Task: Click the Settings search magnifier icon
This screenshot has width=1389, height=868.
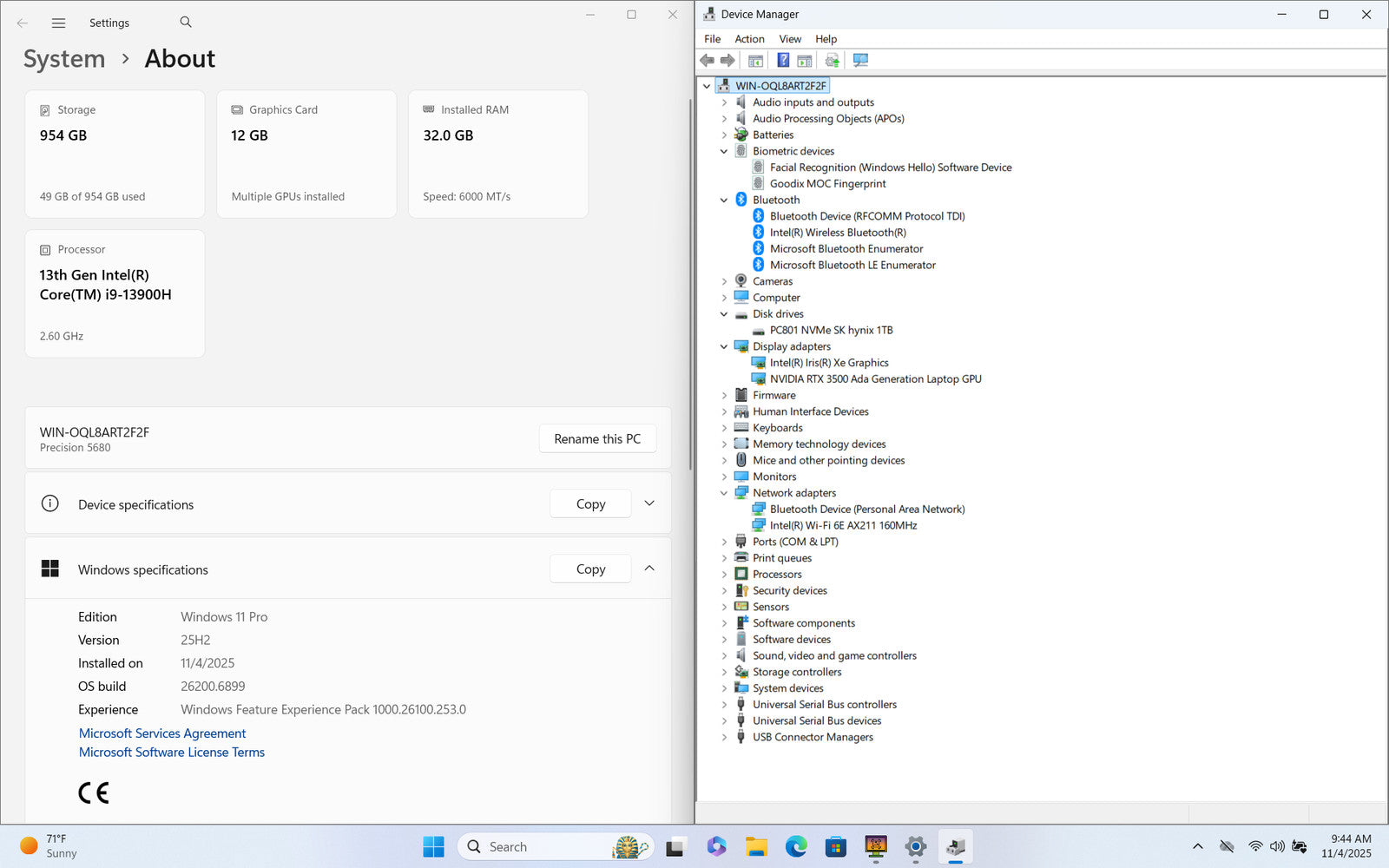Action: click(x=186, y=23)
